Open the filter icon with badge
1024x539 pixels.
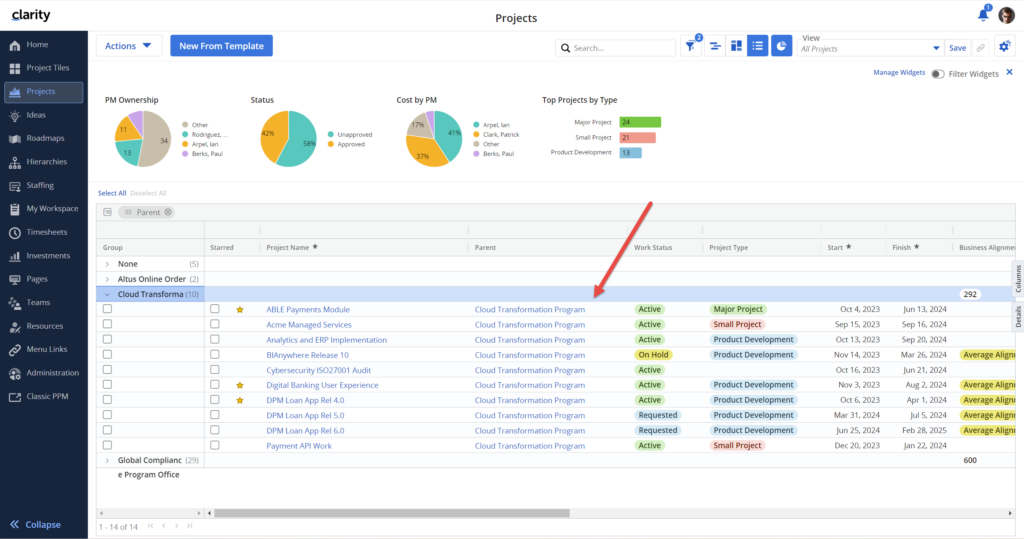(691, 46)
